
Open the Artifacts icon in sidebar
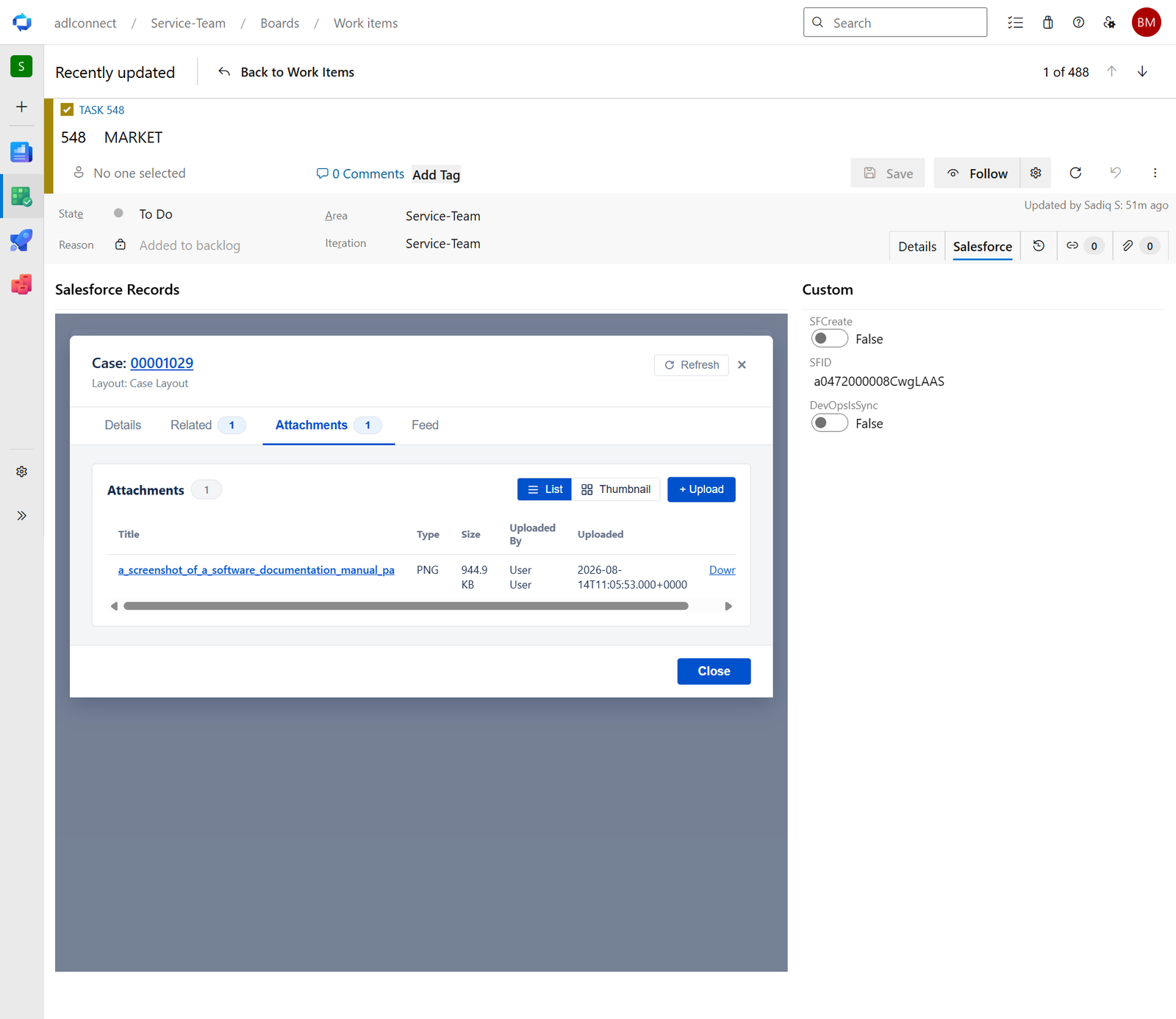tap(21, 284)
